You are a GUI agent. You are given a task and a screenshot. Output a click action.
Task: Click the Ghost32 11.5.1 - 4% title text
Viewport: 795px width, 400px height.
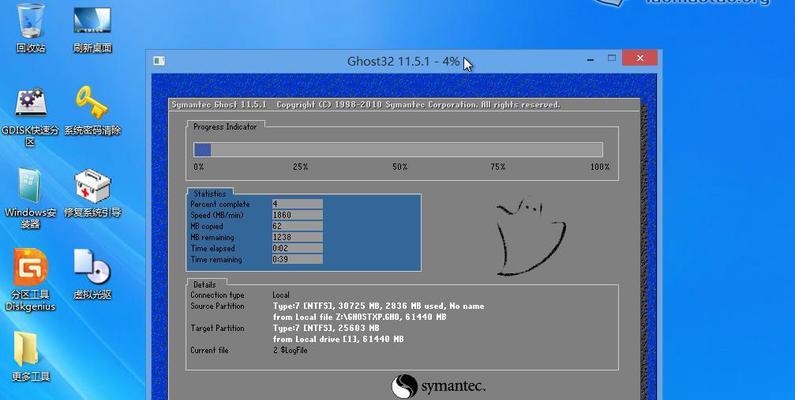coord(403,61)
